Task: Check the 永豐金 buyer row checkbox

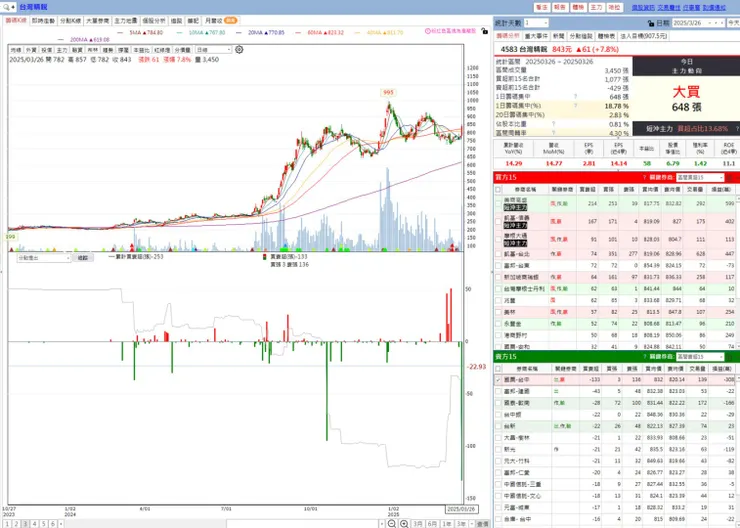Action: (498, 324)
